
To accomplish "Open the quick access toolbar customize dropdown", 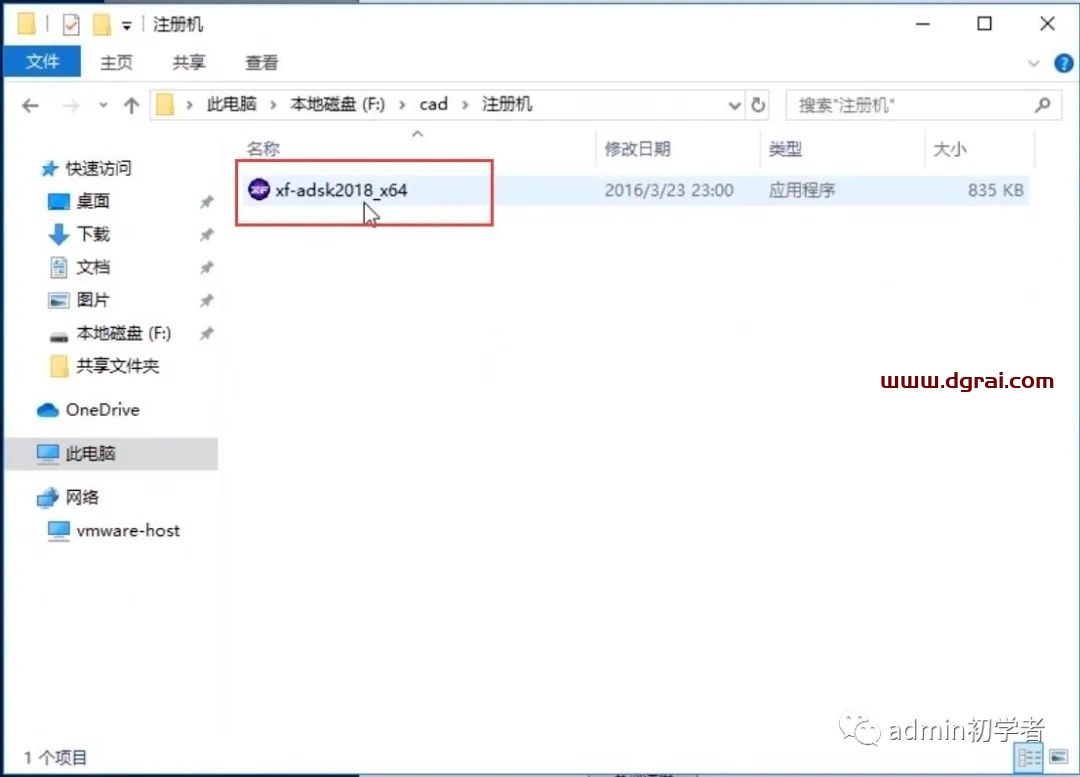I will pos(127,26).
